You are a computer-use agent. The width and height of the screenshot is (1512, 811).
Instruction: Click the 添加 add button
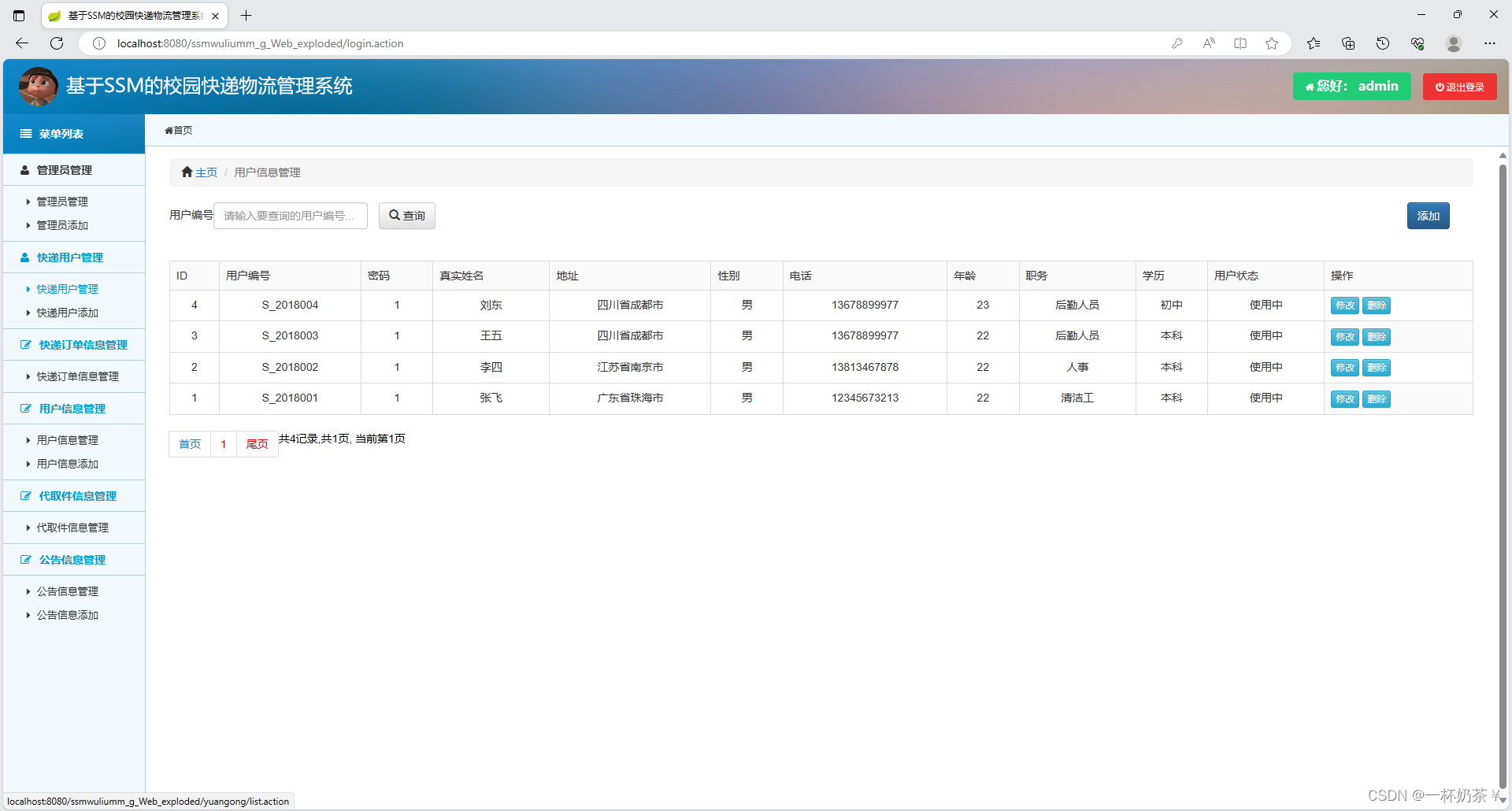[x=1429, y=216]
